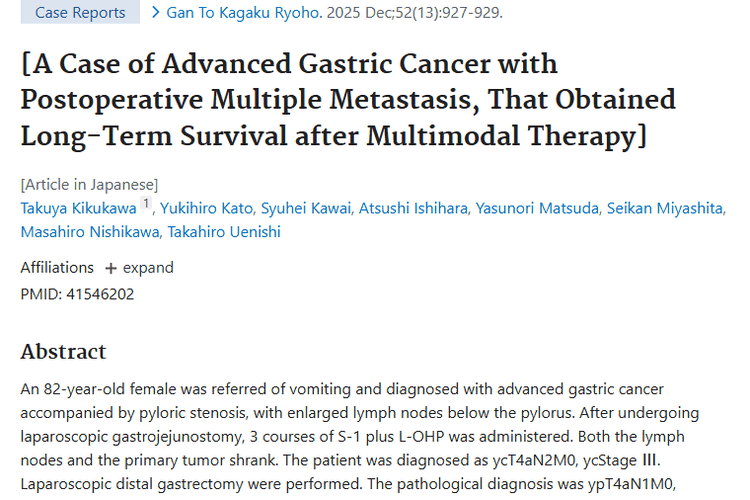Click the Abstract section heading
Viewport: 750px width, 500px height.
tap(63, 352)
